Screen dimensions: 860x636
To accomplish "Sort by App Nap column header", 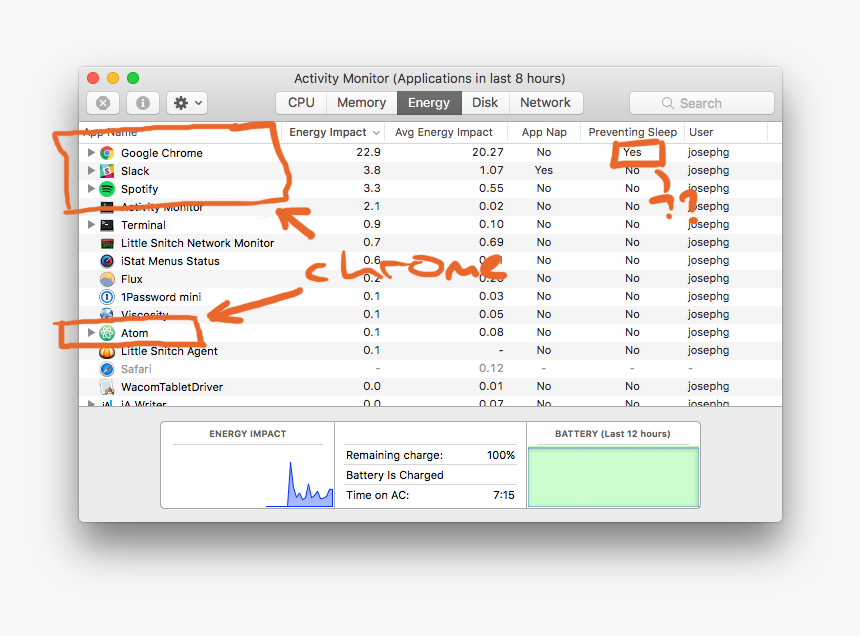I will (544, 132).
